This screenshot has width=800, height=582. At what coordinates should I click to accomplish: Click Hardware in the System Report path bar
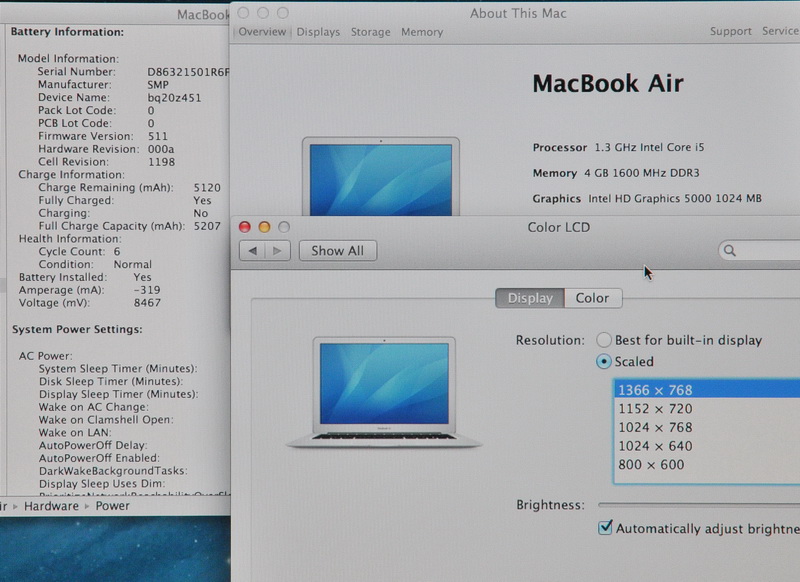[x=52, y=506]
